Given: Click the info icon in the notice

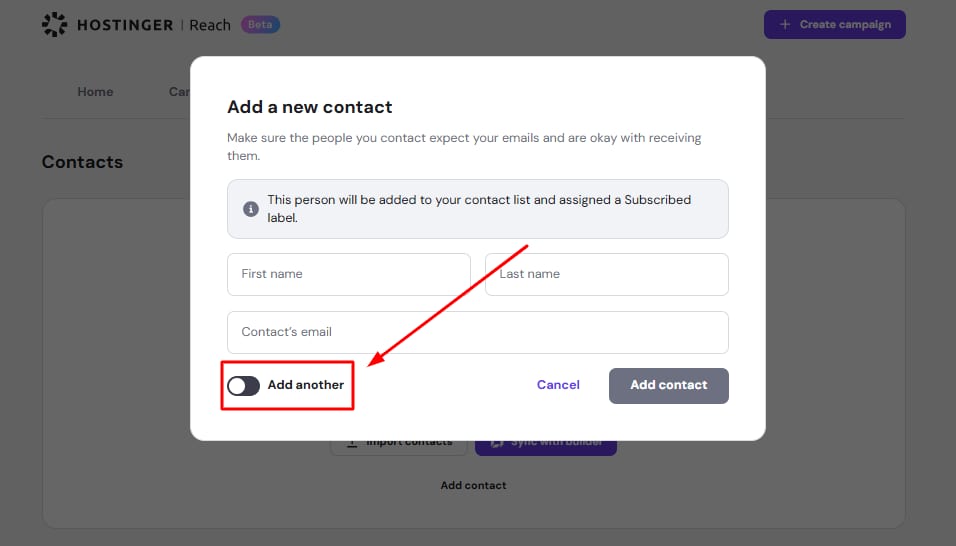Looking at the screenshot, I should click(251, 209).
